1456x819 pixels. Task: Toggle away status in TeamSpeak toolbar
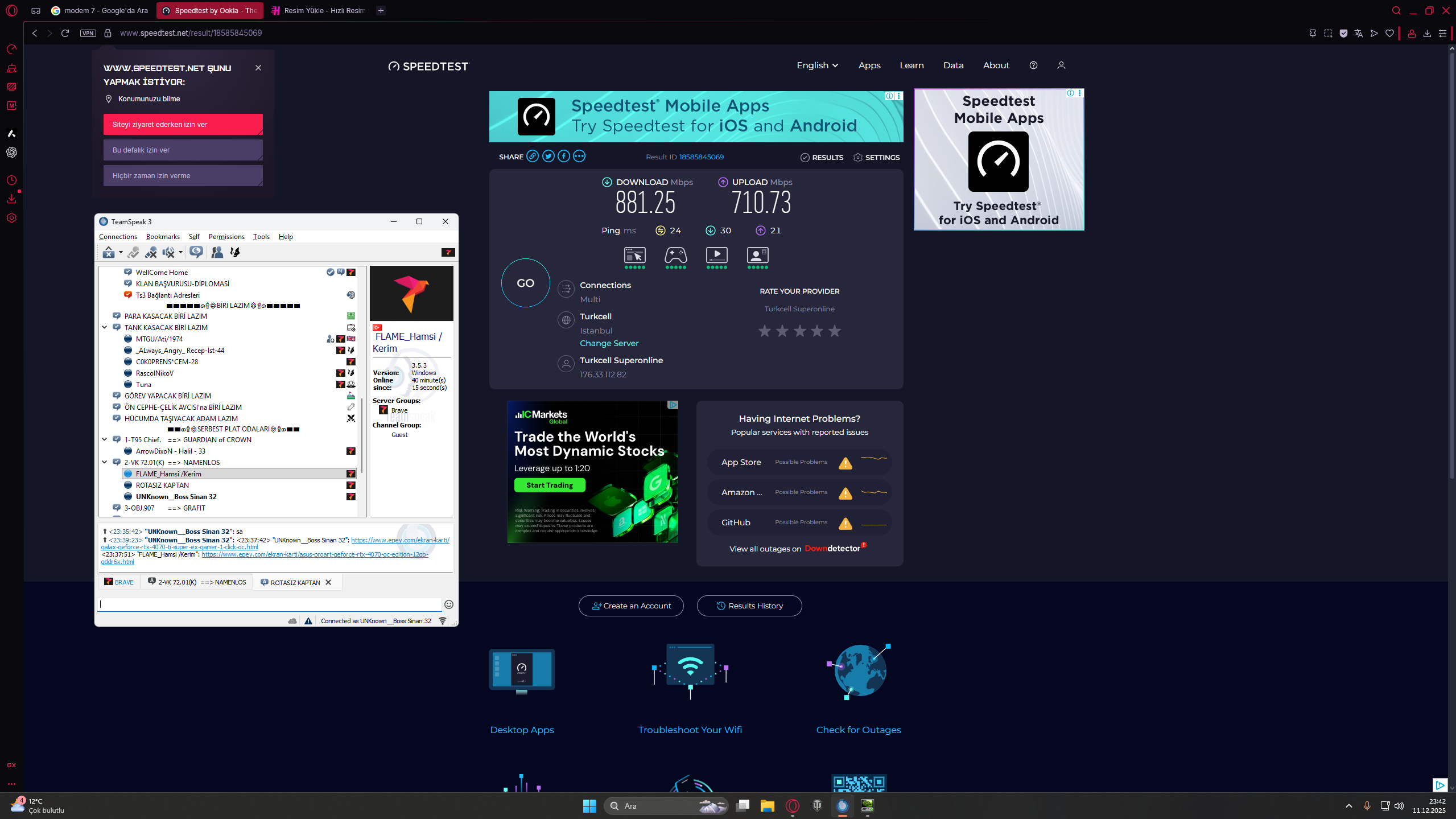tap(109, 252)
